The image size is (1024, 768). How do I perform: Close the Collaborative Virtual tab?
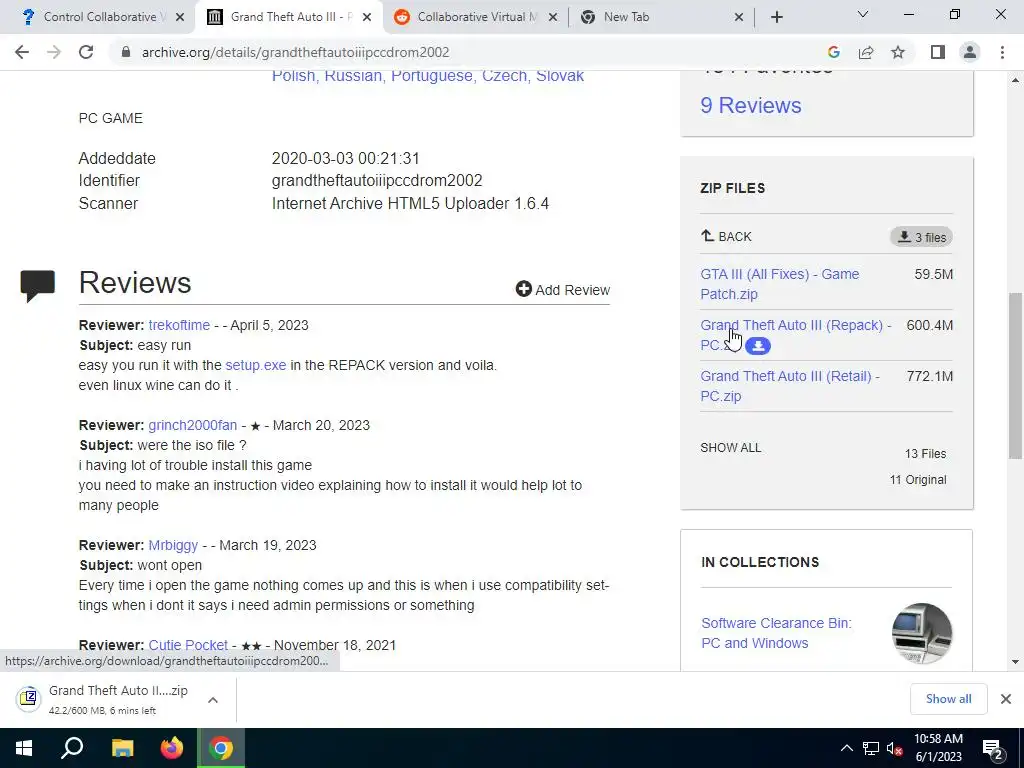click(x=552, y=17)
